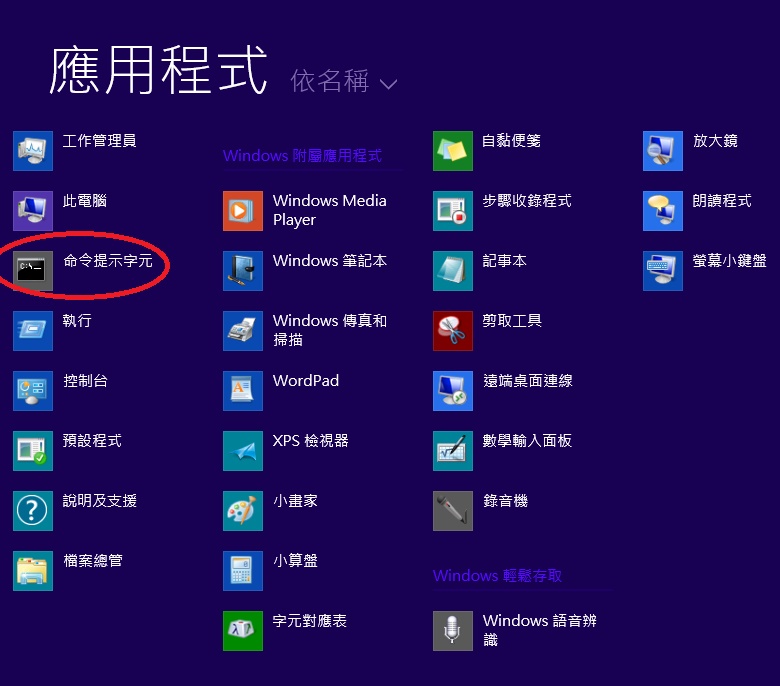Open the XPS 檢視器 viewer icon
Screen dimensions: 780x686
[243, 451]
